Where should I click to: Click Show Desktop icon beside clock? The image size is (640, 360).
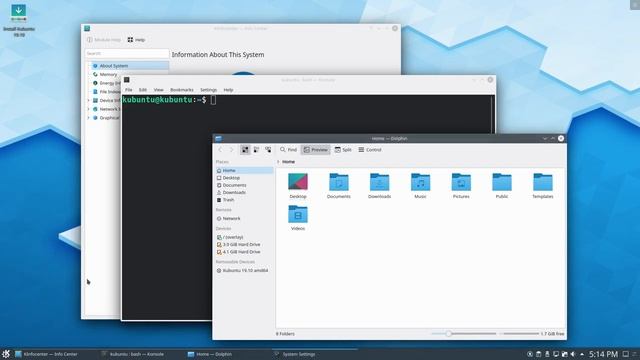tap(626, 354)
